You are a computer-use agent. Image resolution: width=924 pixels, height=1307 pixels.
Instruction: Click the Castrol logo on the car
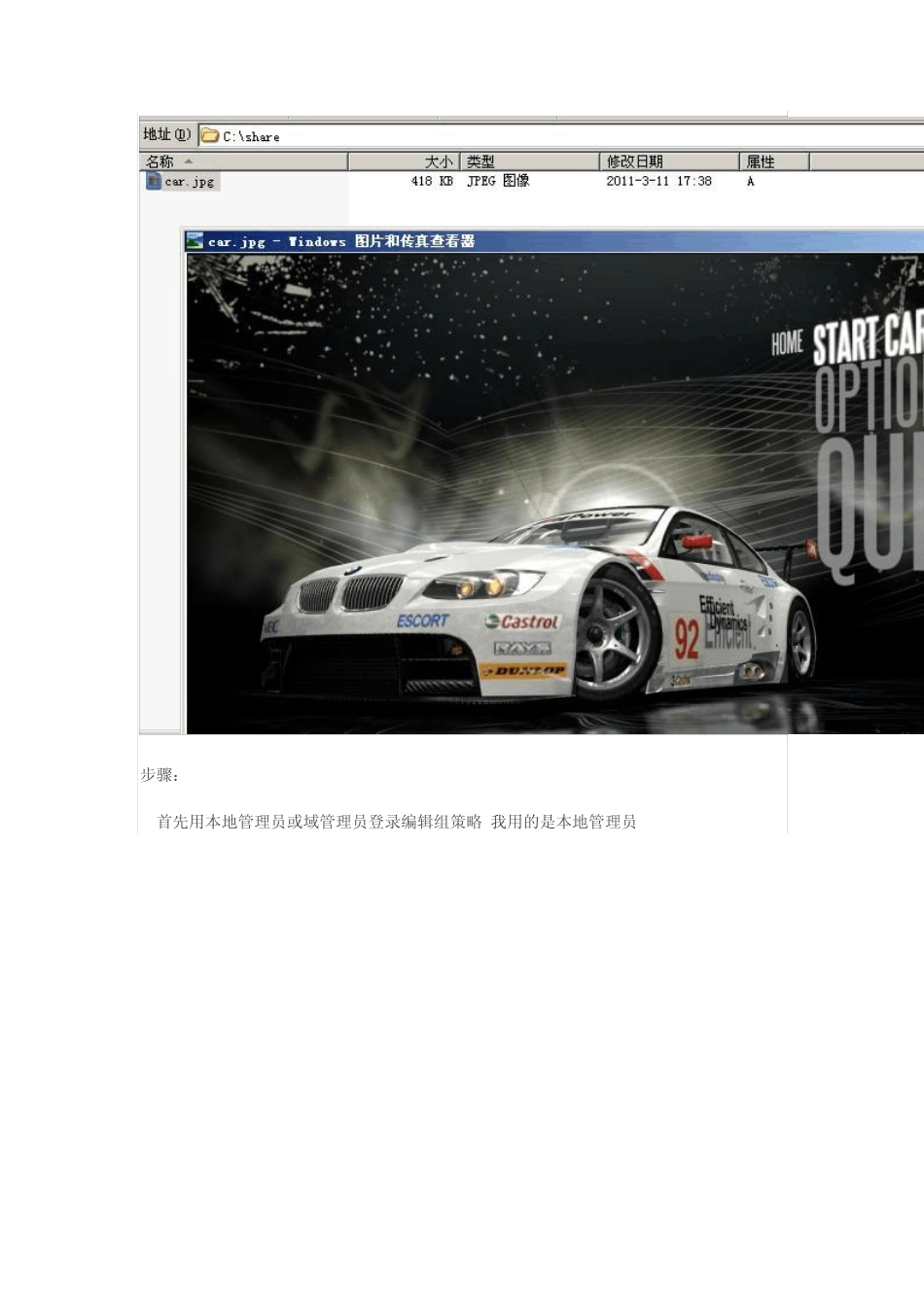tap(522, 621)
